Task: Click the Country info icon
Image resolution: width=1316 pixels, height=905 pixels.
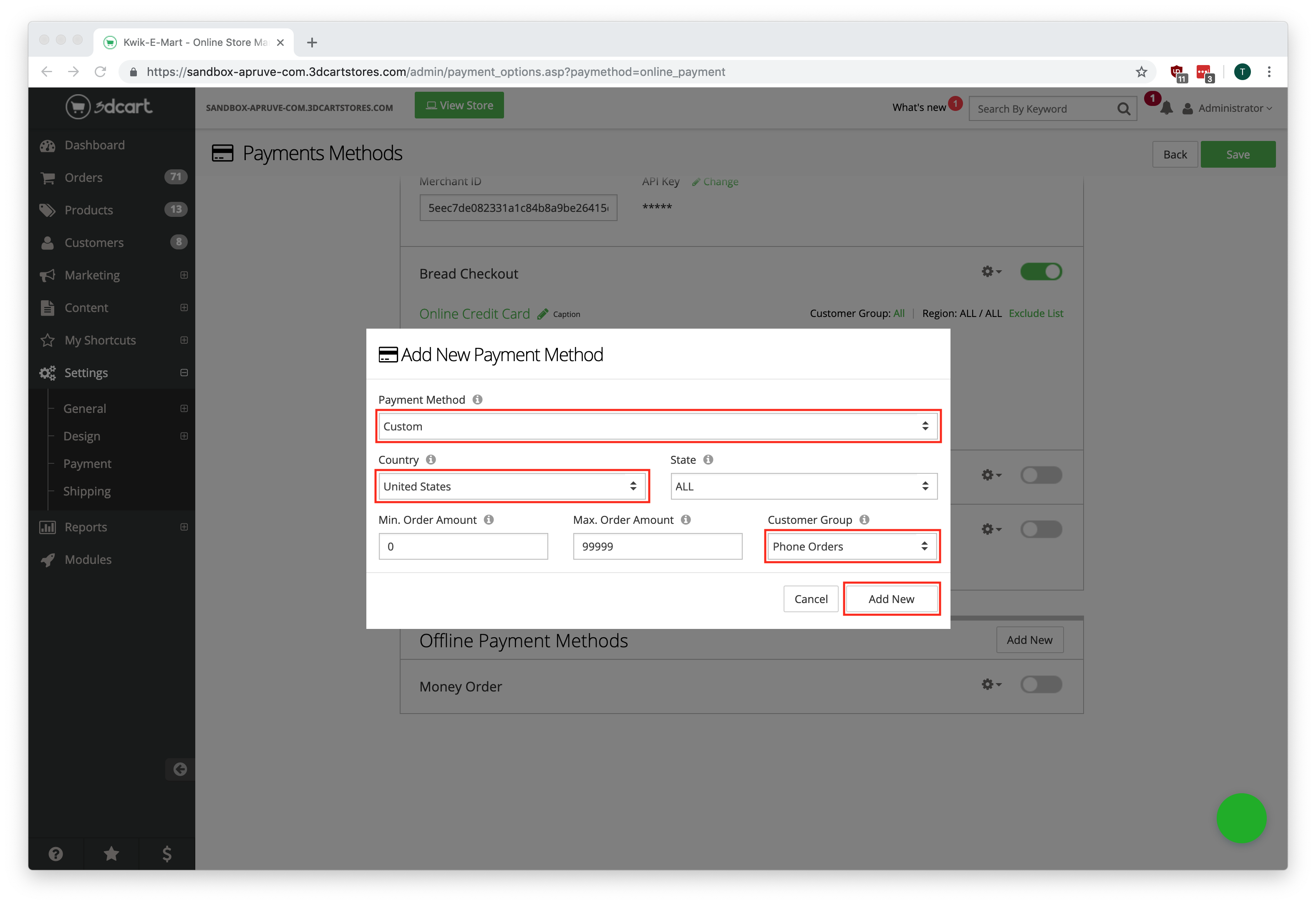Action: (x=431, y=460)
